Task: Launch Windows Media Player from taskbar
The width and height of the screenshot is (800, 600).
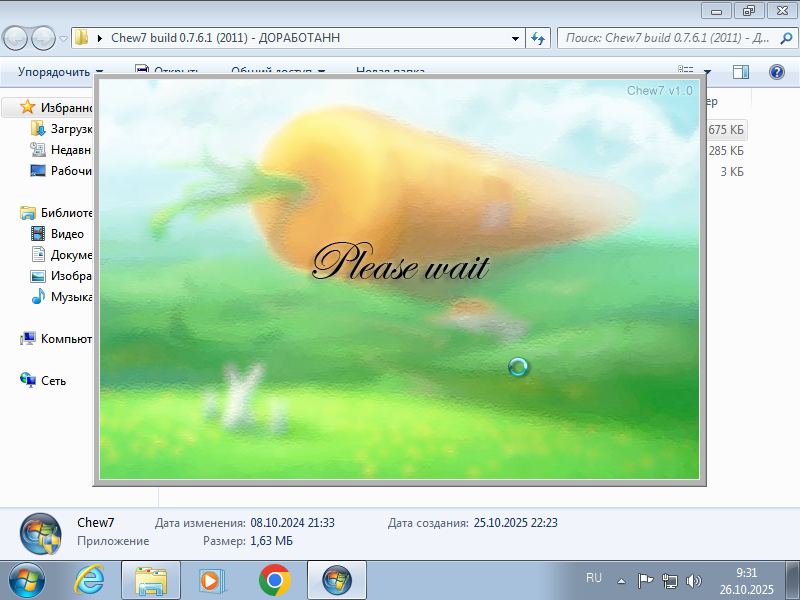Action: [x=212, y=579]
